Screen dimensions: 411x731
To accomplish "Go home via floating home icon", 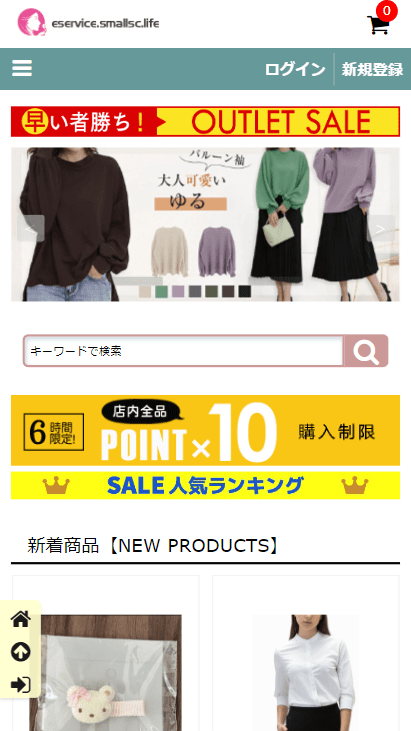I will point(21,619).
